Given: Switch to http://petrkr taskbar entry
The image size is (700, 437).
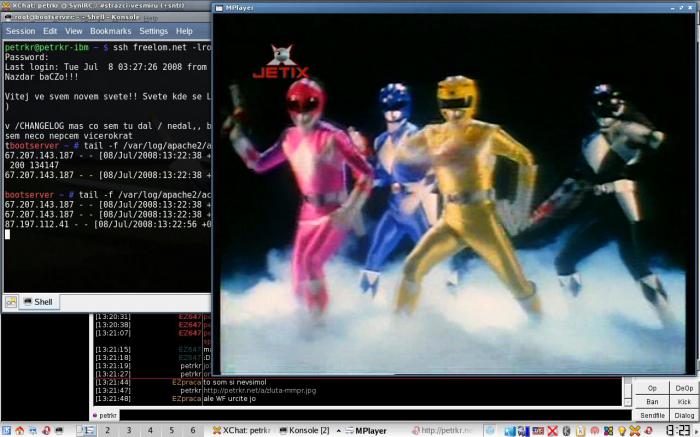Looking at the screenshot, I should coord(442,430).
